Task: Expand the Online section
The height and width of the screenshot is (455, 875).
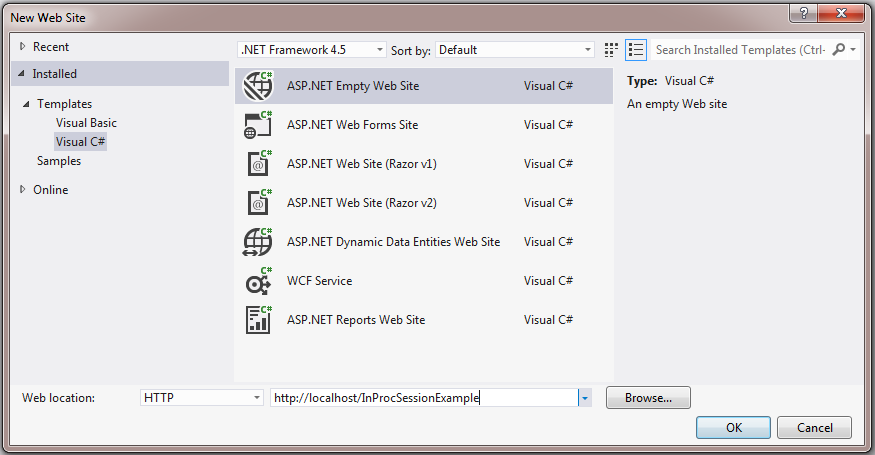Action: (x=23, y=190)
